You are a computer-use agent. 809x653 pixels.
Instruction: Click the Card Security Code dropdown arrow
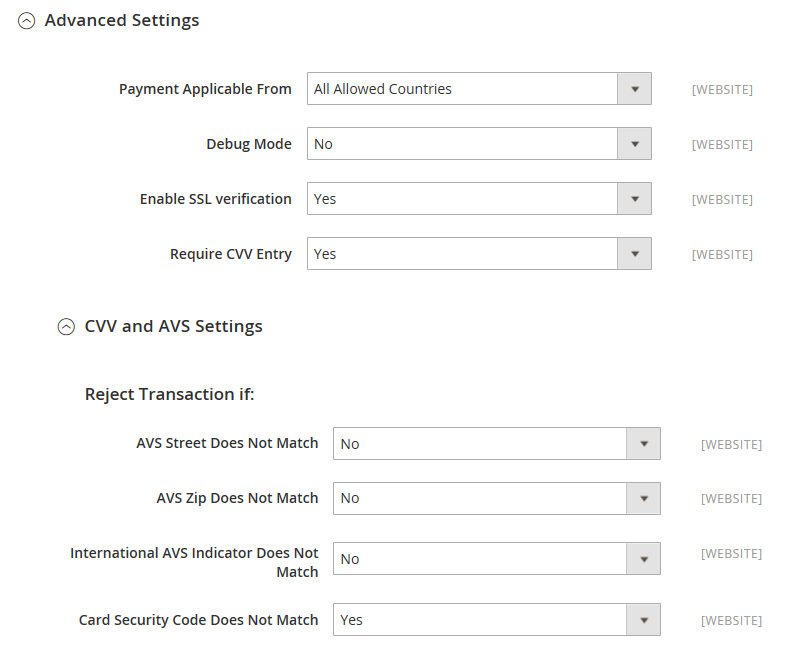[x=643, y=619]
